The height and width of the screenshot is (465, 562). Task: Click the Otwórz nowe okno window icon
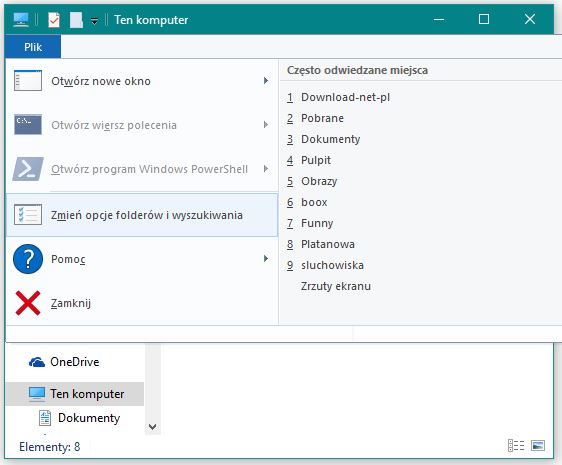28,81
